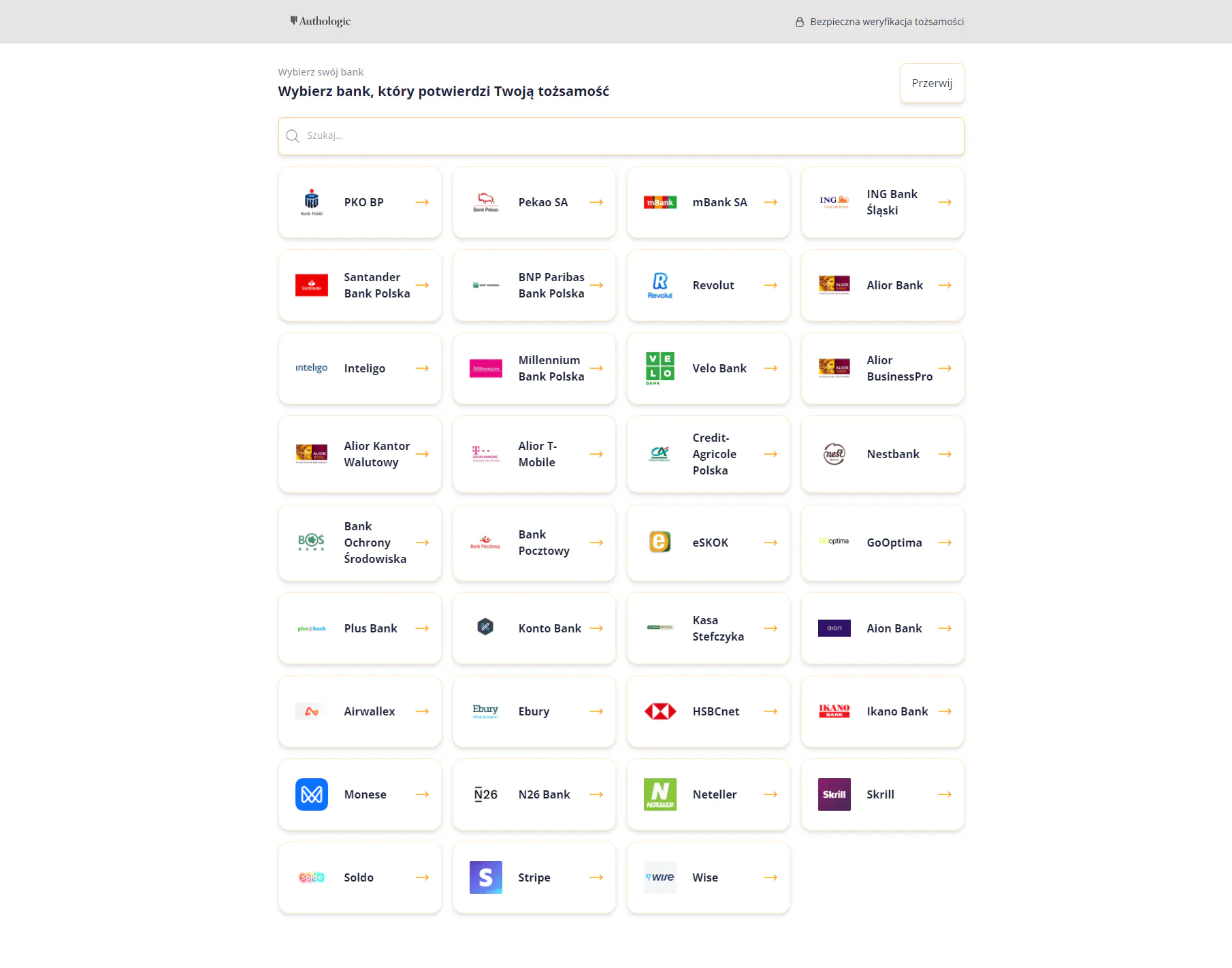Click the Nestbank circular logo
The height and width of the screenshot is (968, 1232).
(834, 454)
